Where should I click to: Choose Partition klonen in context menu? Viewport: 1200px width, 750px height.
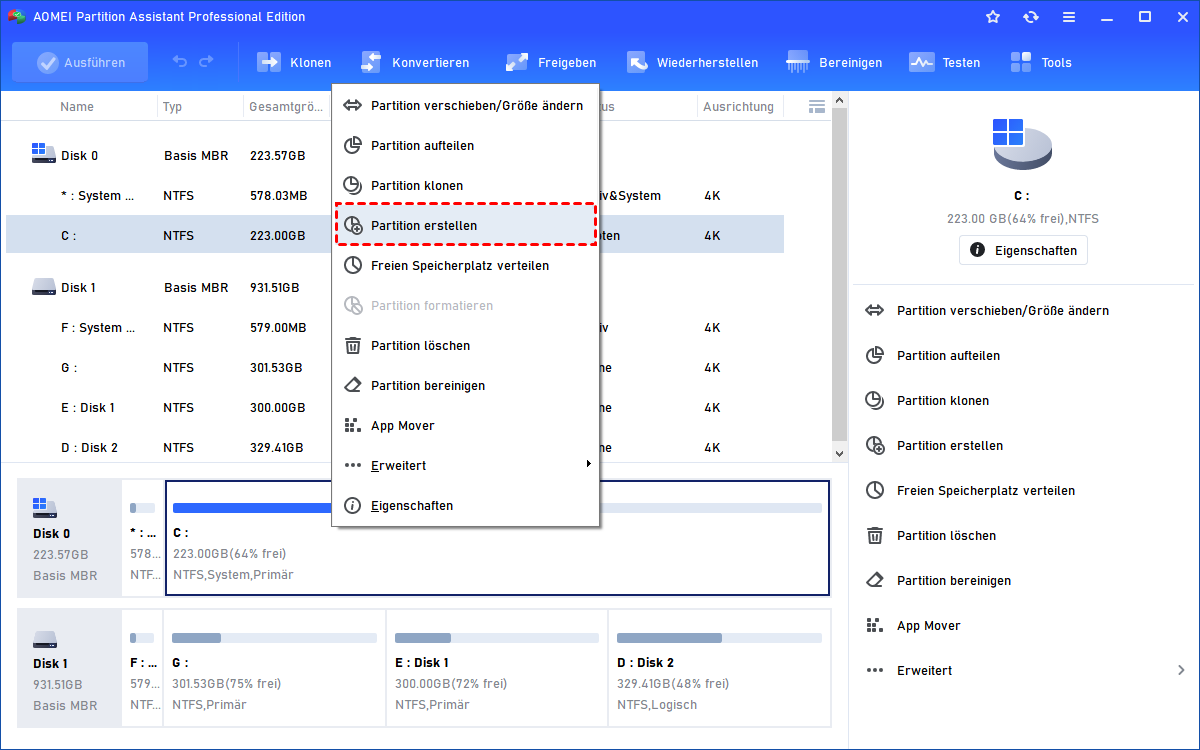coord(465,185)
